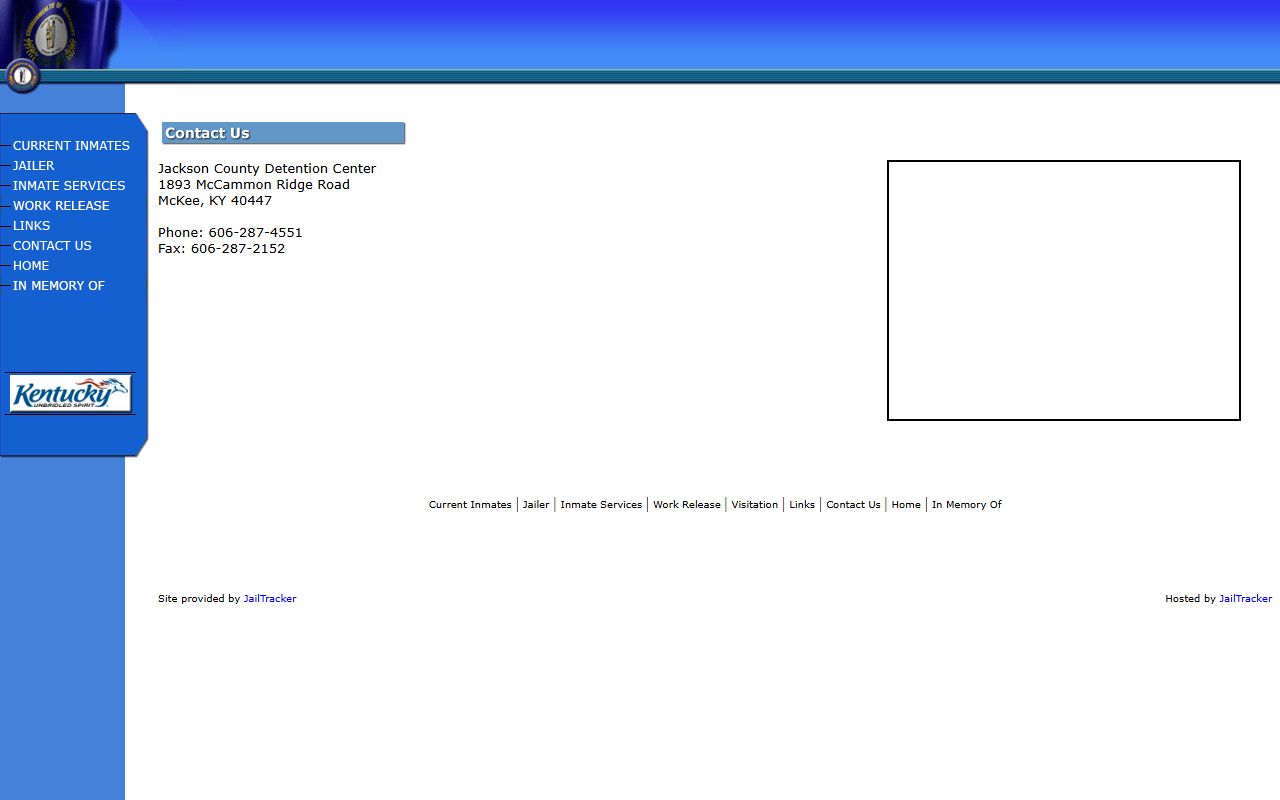Click the 'McKee, KY 40447' line
Image resolution: width=1280 pixels, height=800 pixels.
pyautogui.click(x=215, y=201)
